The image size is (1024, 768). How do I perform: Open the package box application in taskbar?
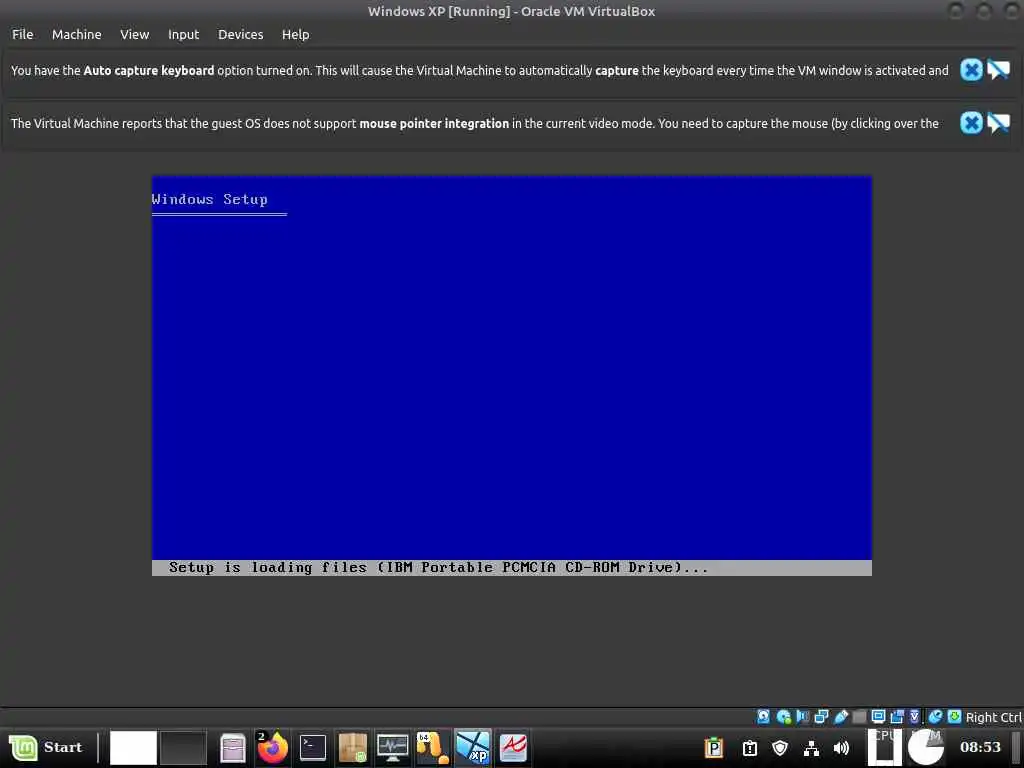click(353, 748)
